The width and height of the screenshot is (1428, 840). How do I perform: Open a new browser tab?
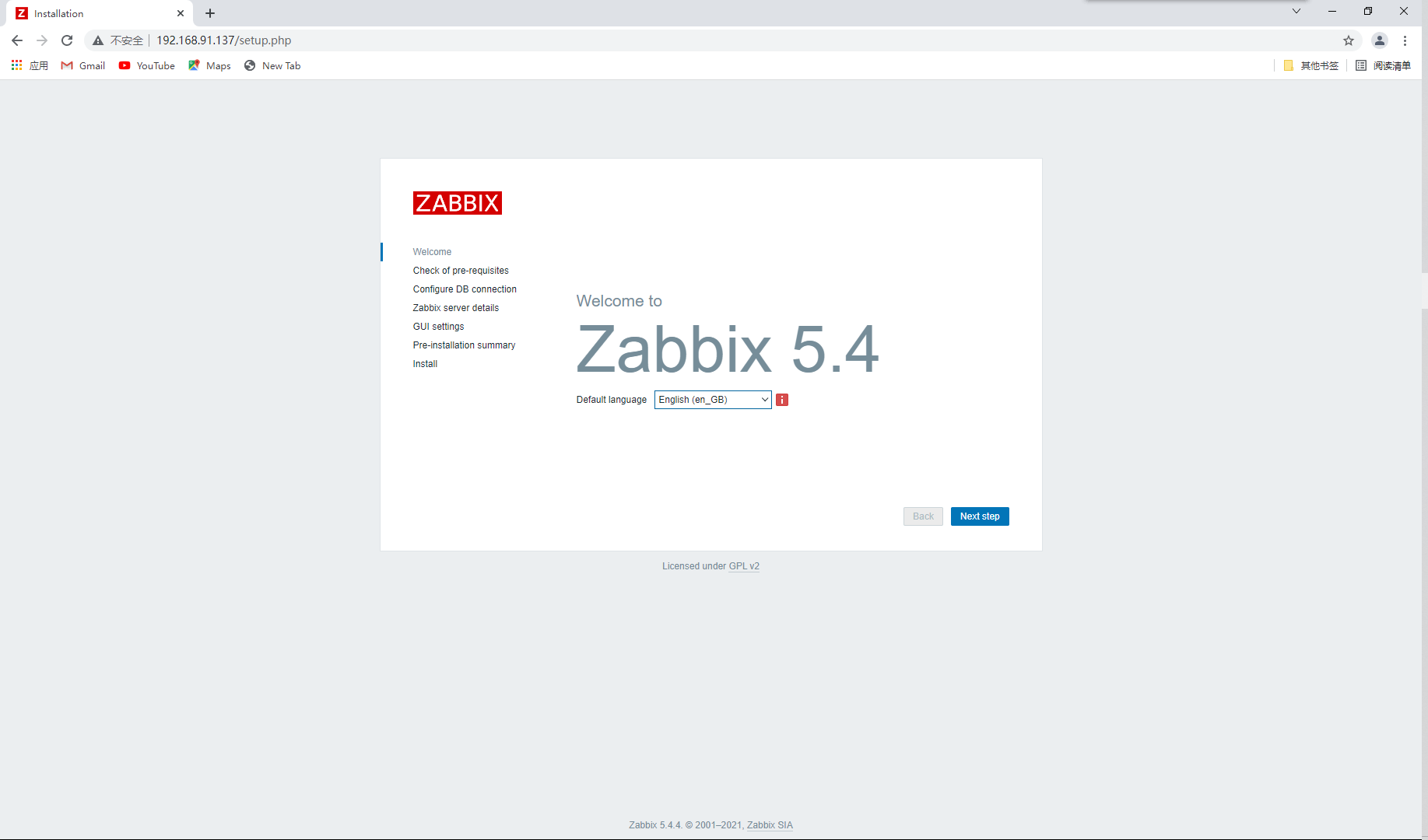click(210, 13)
